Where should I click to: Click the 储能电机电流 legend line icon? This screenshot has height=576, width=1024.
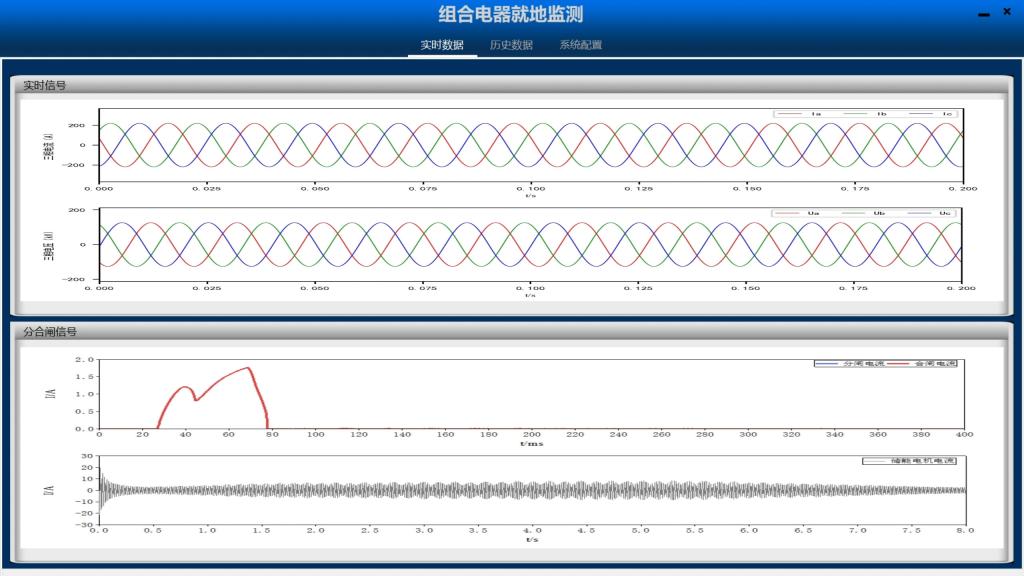click(875, 460)
